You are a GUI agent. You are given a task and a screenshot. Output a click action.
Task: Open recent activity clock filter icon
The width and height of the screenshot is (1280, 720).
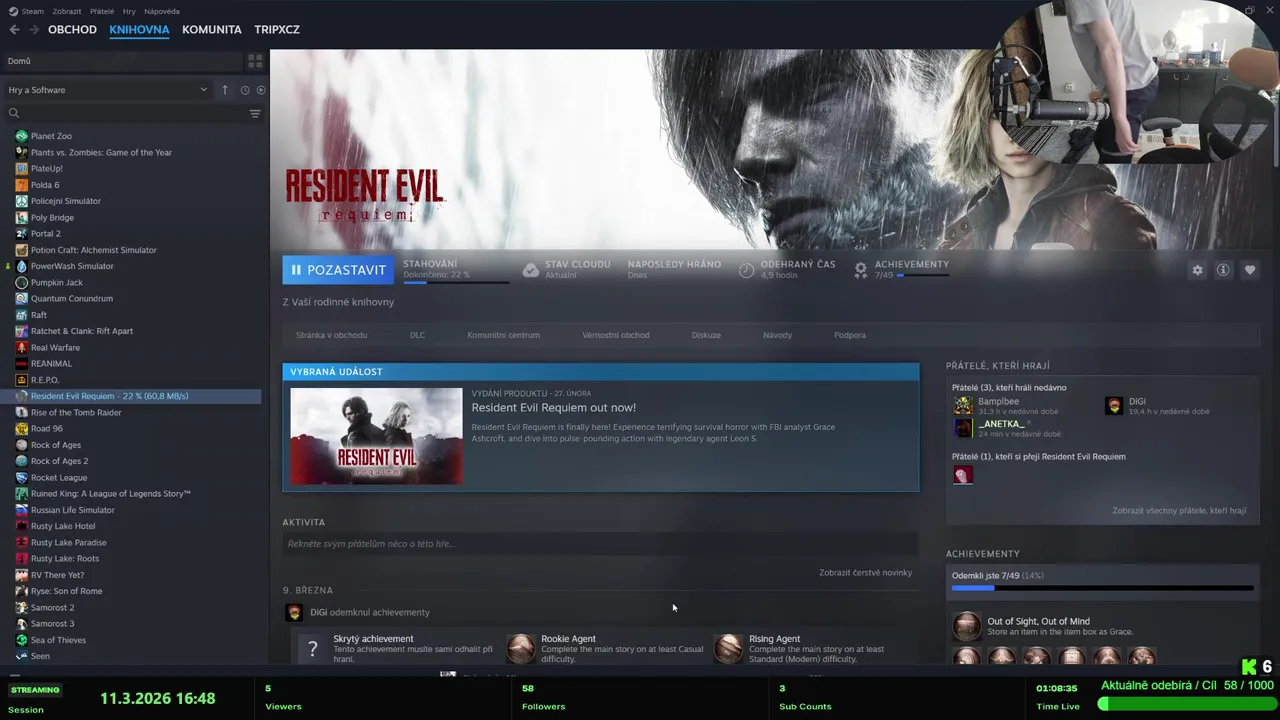[x=245, y=90]
